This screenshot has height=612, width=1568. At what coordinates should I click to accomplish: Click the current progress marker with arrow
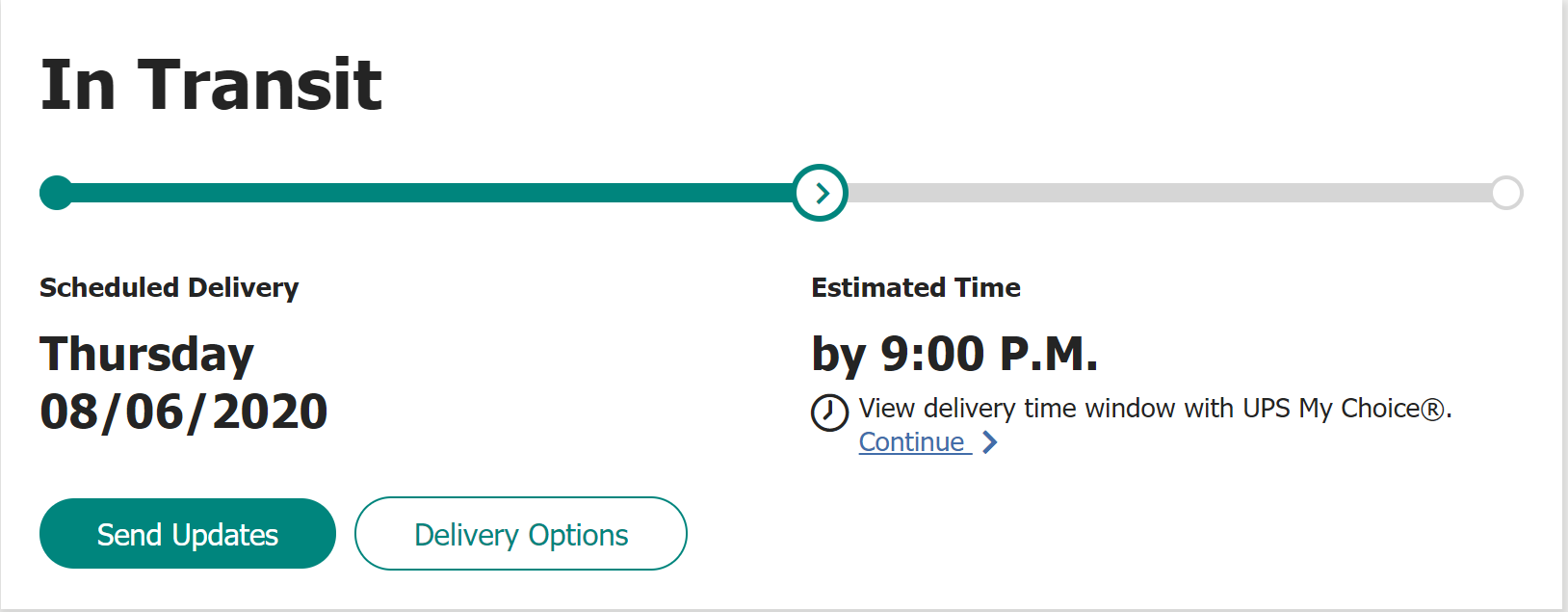[x=821, y=193]
